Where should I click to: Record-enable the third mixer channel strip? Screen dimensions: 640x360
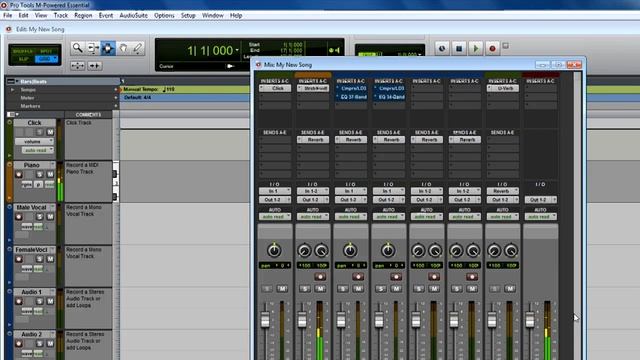[358, 277]
